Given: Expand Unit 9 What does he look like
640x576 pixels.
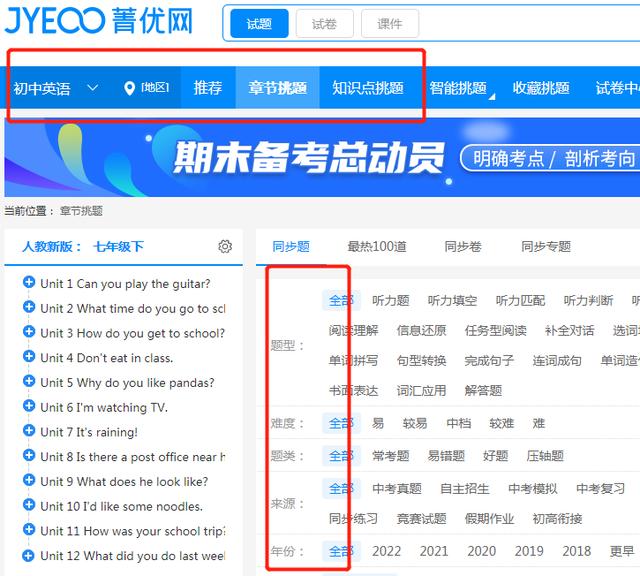Looking at the screenshot, I should coord(29,480).
